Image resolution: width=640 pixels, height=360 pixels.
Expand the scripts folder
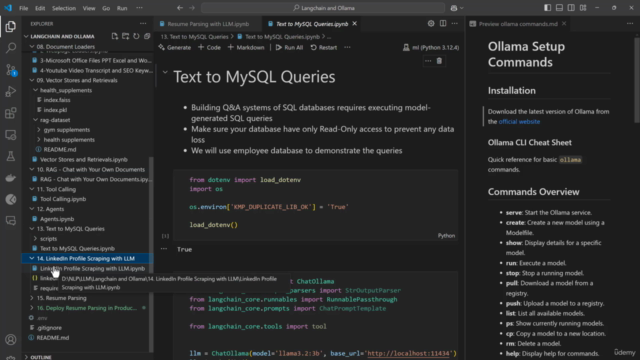(36, 239)
